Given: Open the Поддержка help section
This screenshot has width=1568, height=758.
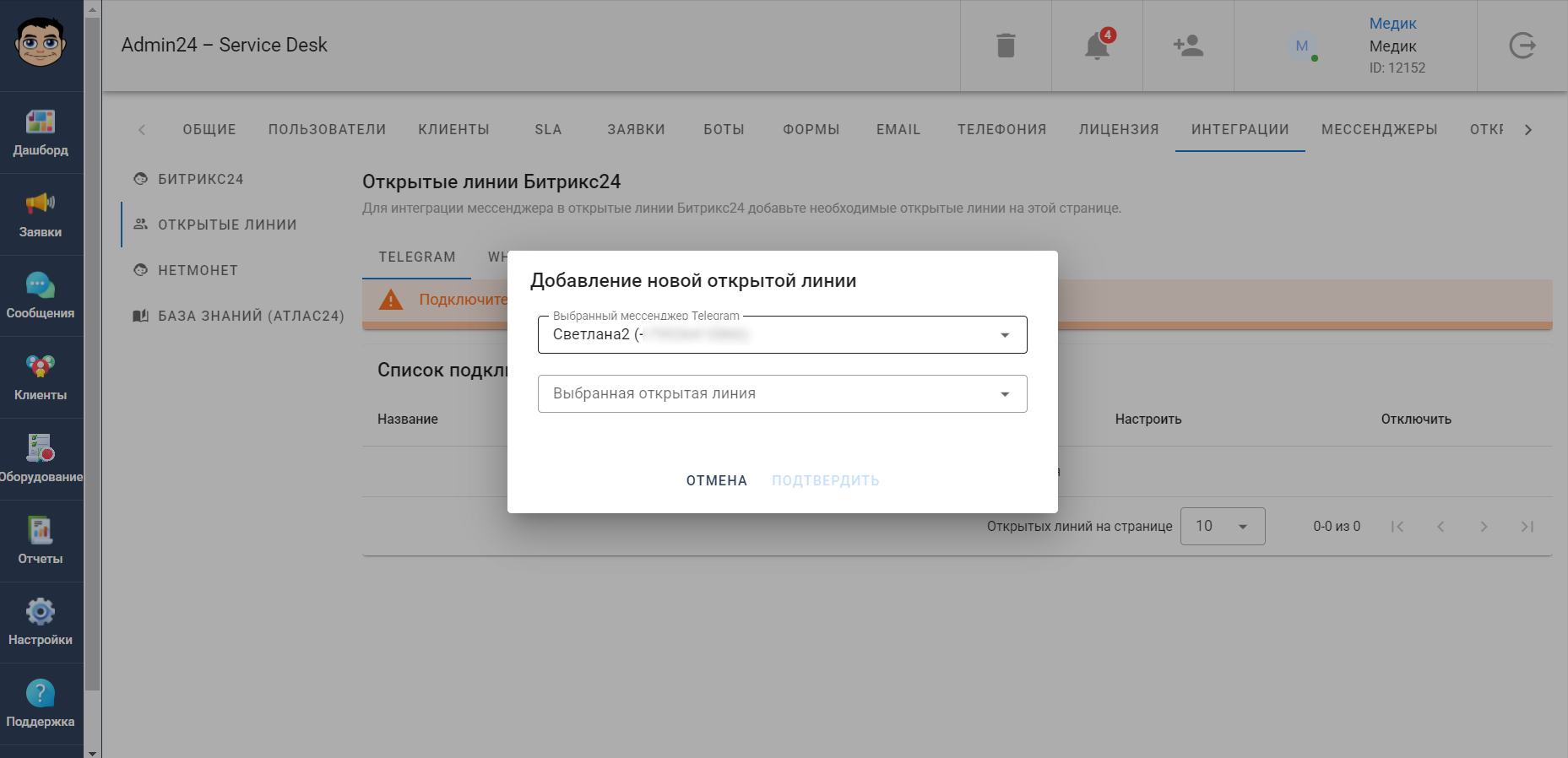Looking at the screenshot, I should tap(41, 705).
